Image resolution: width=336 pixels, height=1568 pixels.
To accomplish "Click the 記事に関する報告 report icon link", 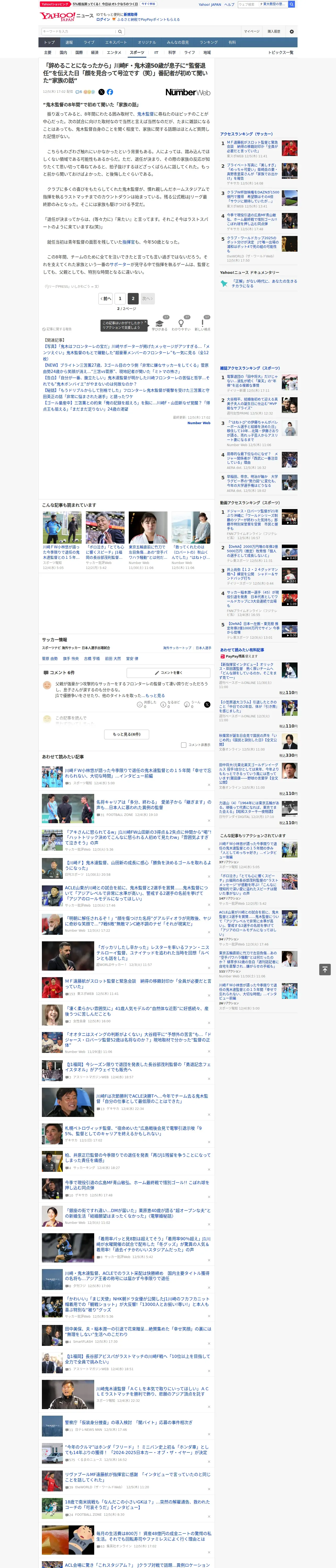I will click(57, 329).
